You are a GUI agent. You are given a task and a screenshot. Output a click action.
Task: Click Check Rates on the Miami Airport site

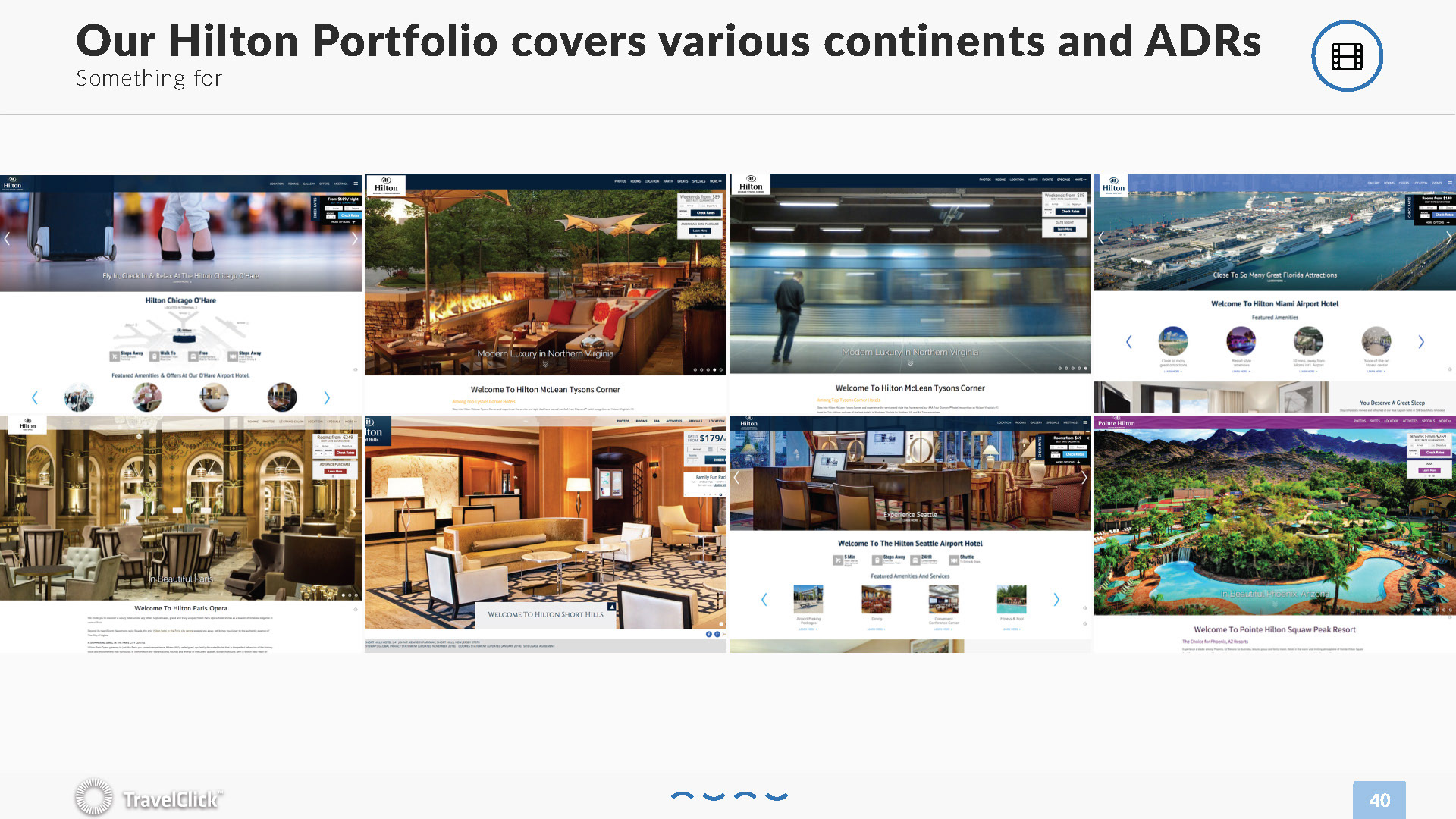pyautogui.click(x=1444, y=215)
